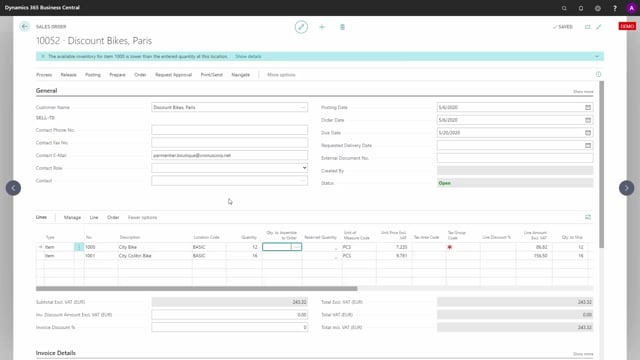
Task: Click the Inv. Discount Amount Excl. VAT field
Action: (229, 315)
